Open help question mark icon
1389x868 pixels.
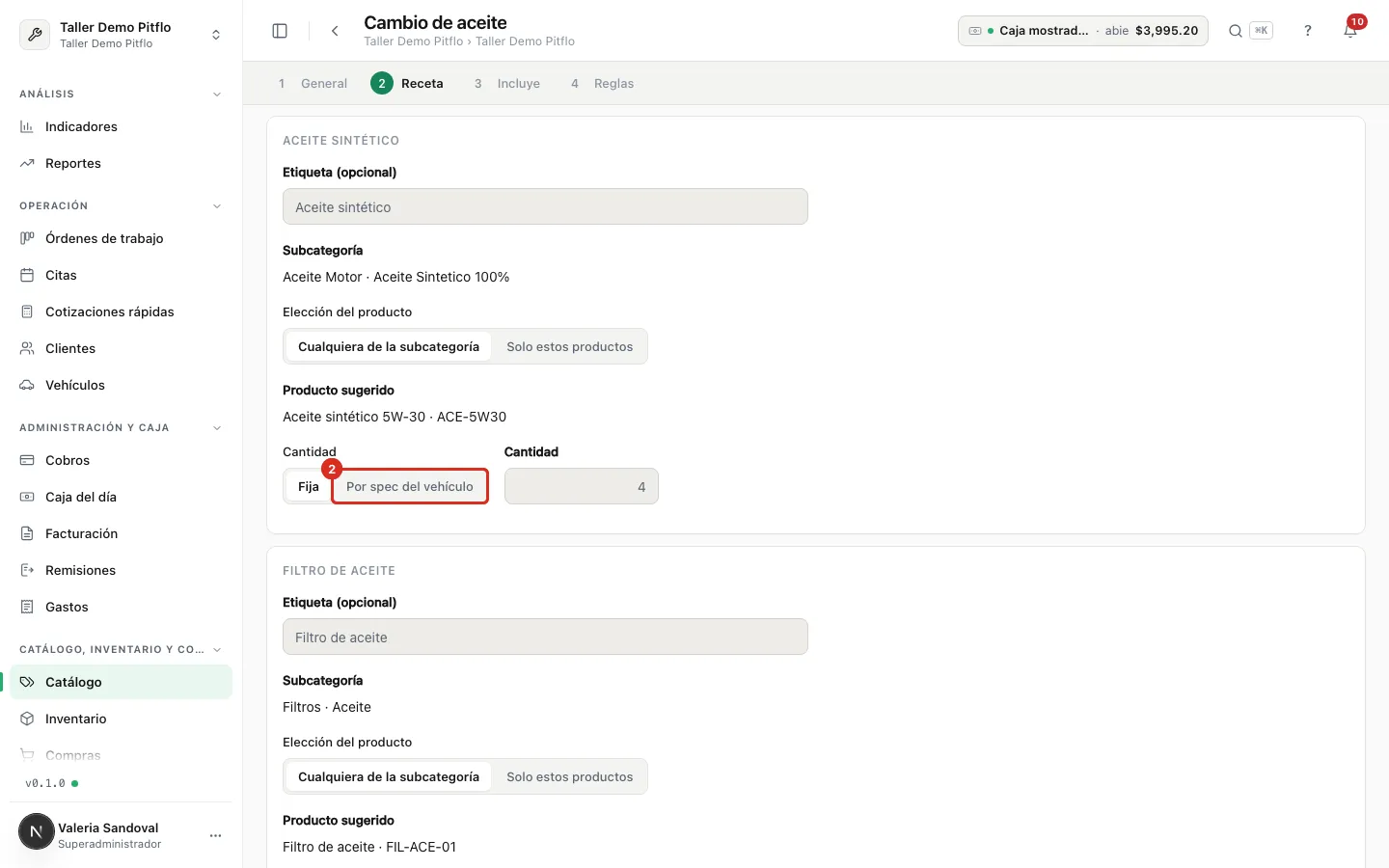(x=1308, y=31)
